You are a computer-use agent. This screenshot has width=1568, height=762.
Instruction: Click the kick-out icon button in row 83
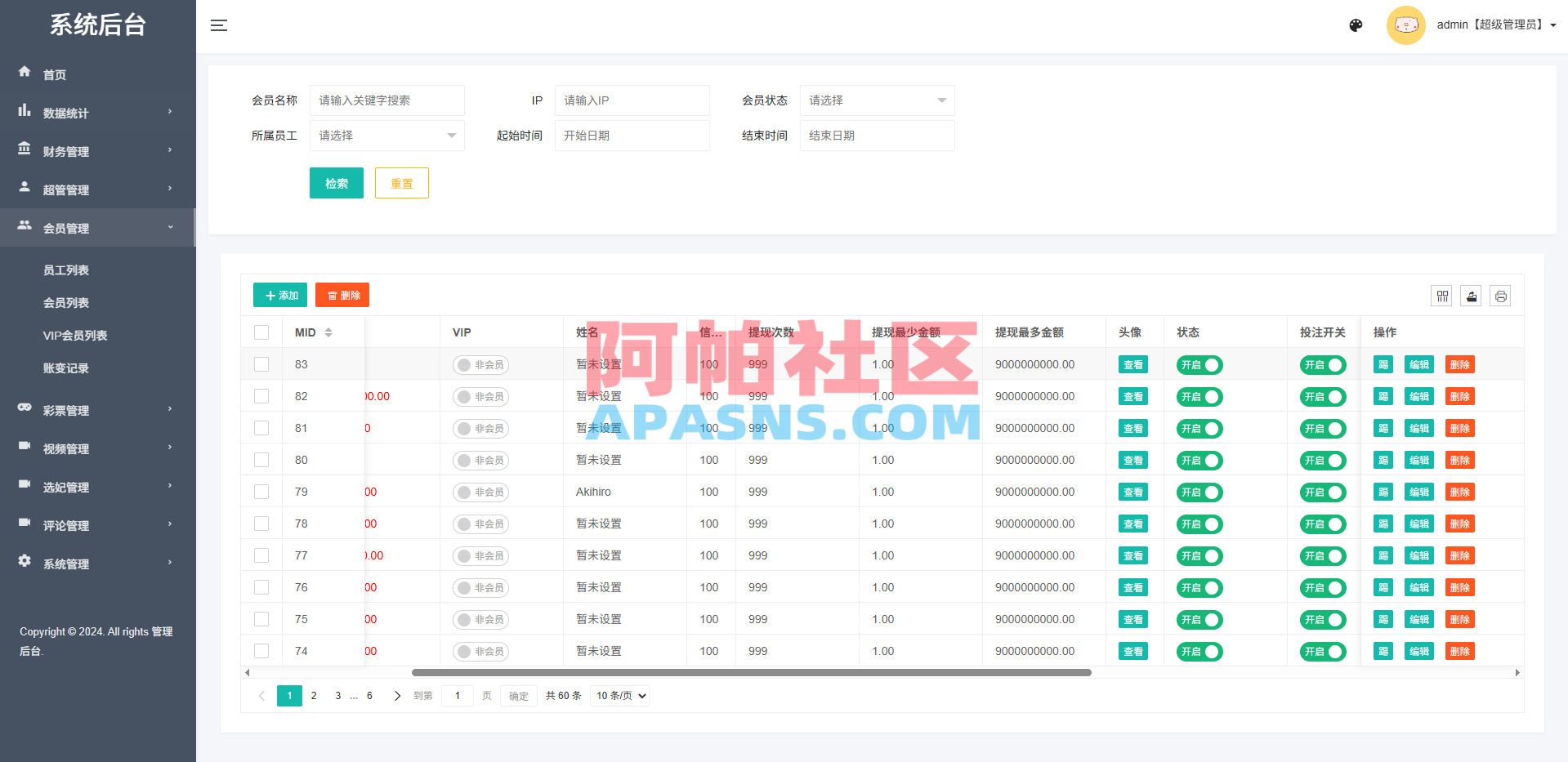(x=1383, y=365)
